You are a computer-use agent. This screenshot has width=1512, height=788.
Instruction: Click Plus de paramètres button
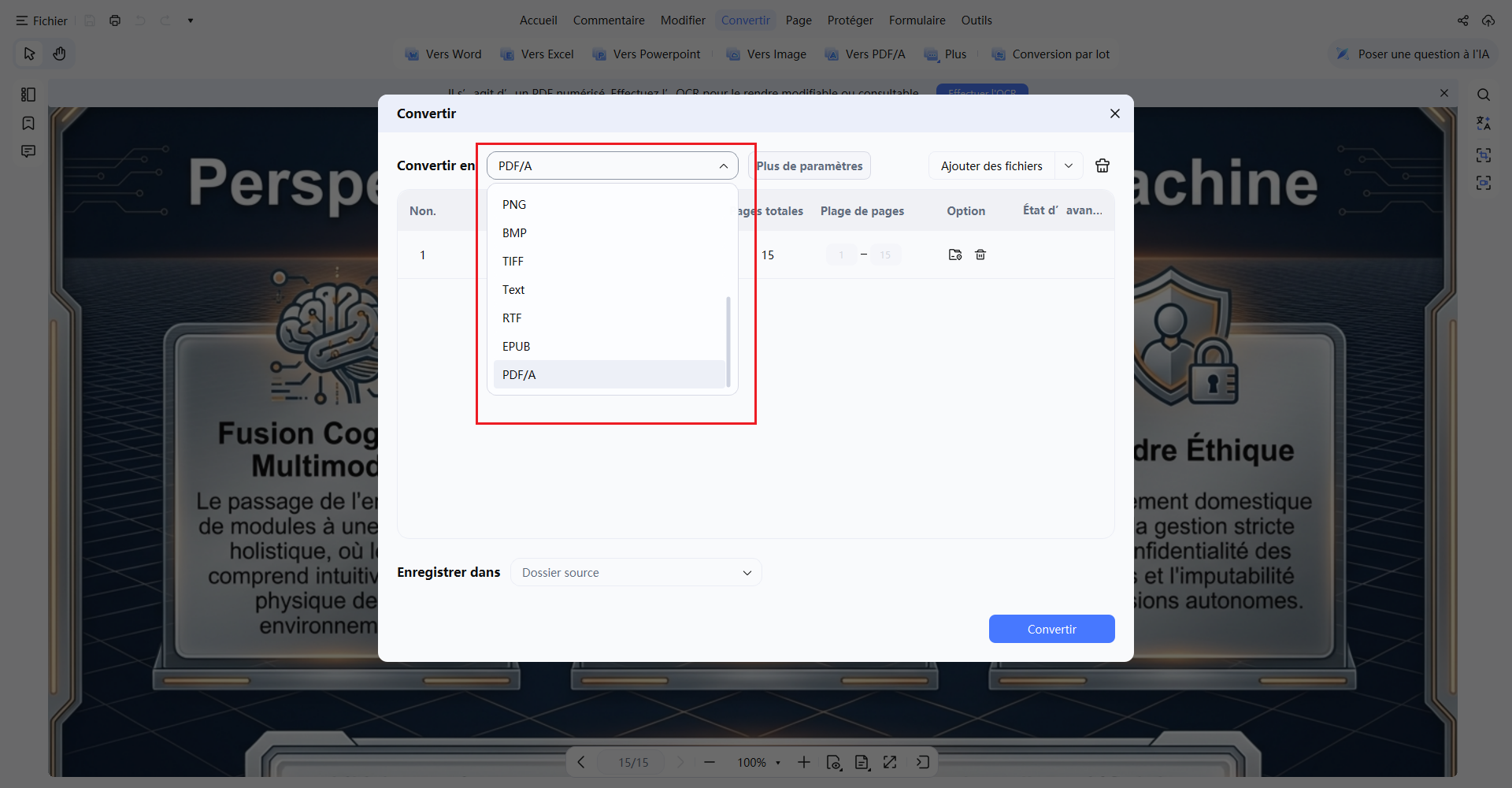(x=810, y=165)
